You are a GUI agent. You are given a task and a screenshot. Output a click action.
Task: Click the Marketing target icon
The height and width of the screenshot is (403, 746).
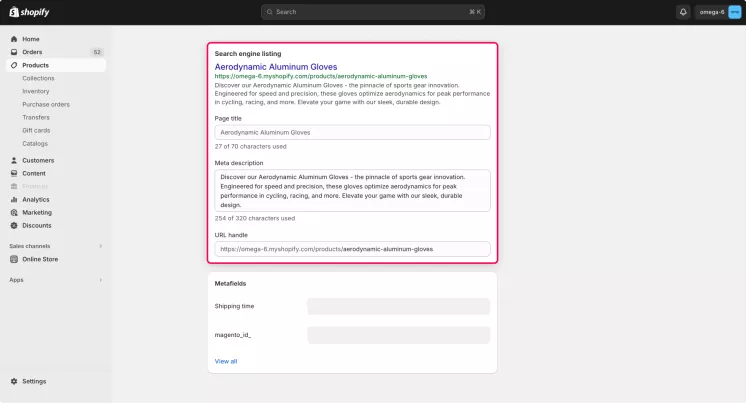(14, 212)
